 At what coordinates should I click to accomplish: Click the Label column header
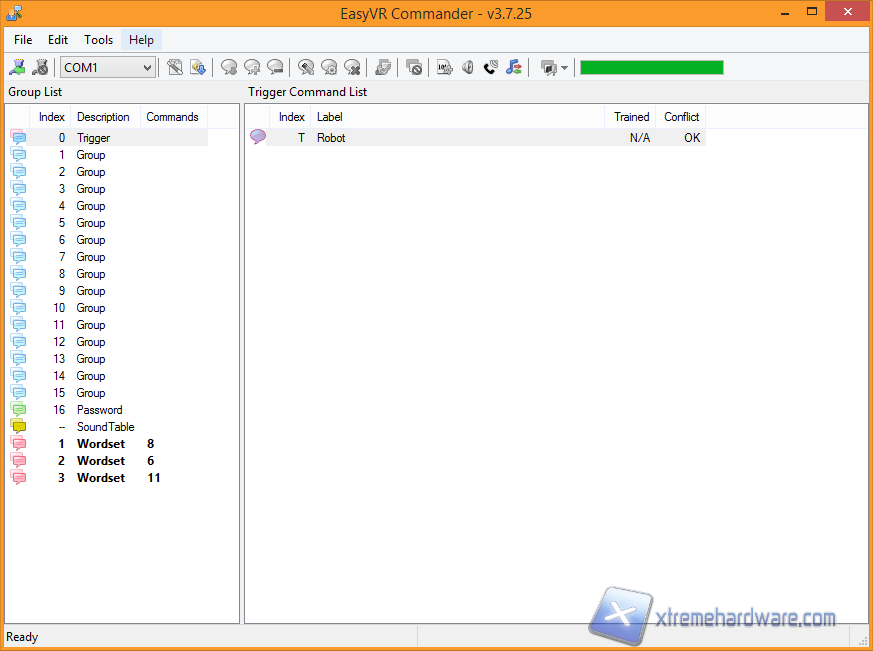pyautogui.click(x=329, y=117)
